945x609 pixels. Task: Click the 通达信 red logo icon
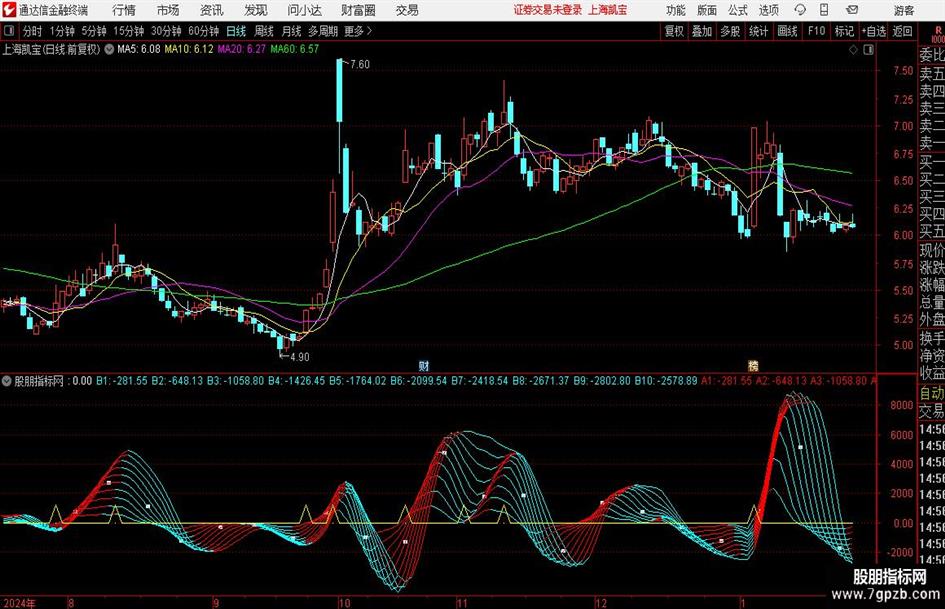pyautogui.click(x=9, y=10)
